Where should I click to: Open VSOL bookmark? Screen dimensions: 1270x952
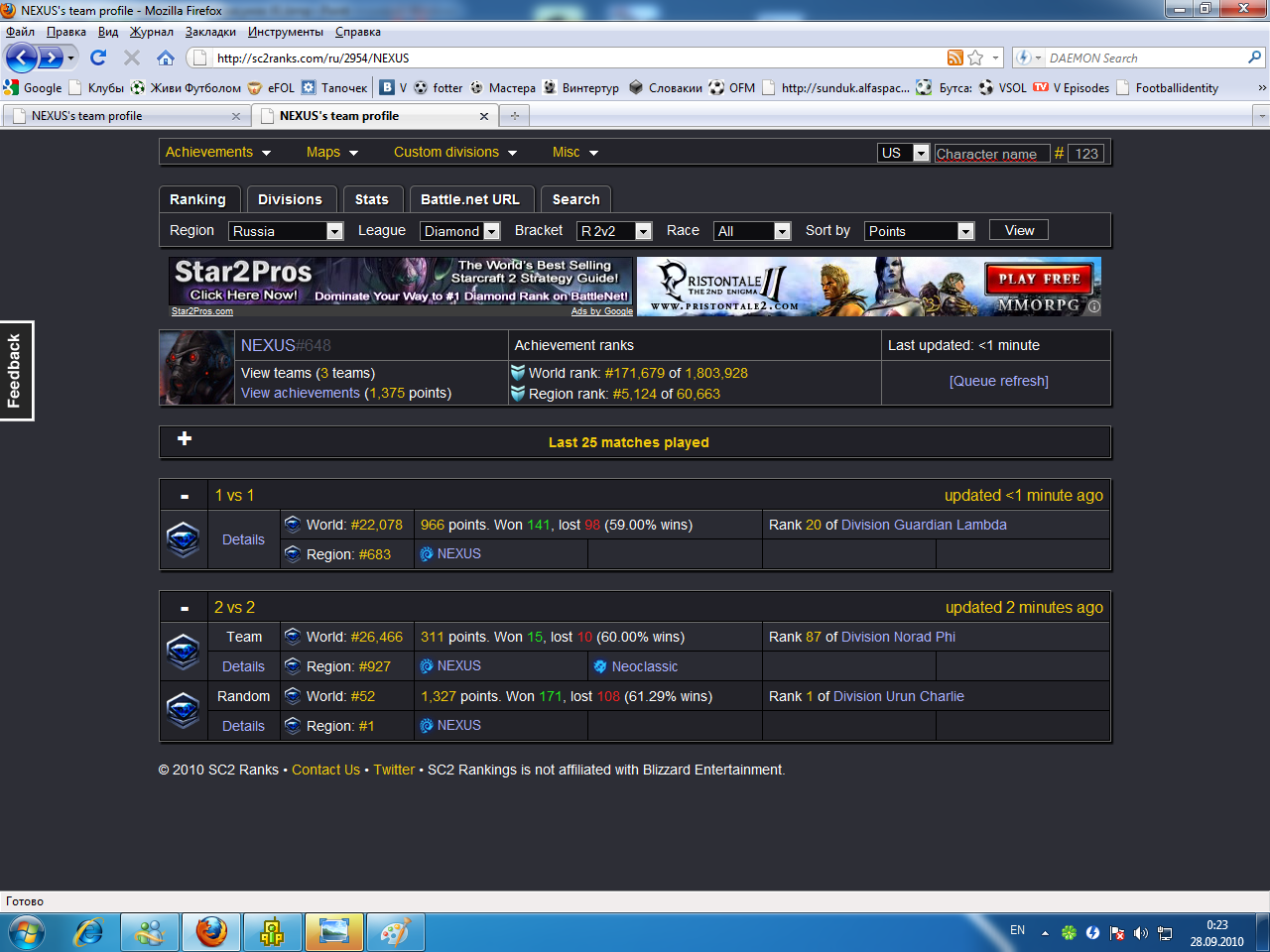(1002, 87)
